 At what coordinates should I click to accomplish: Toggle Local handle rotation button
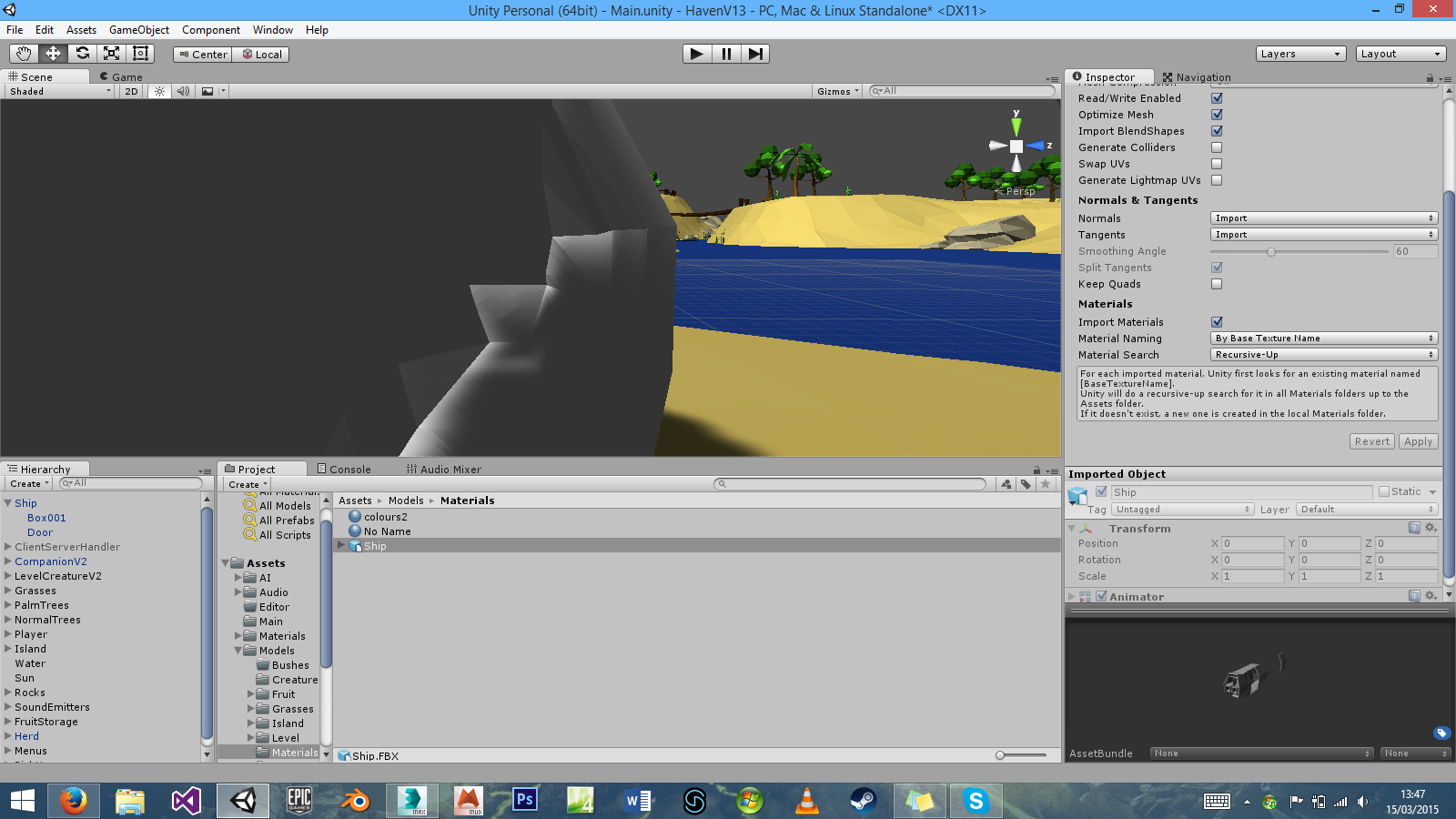261,55
